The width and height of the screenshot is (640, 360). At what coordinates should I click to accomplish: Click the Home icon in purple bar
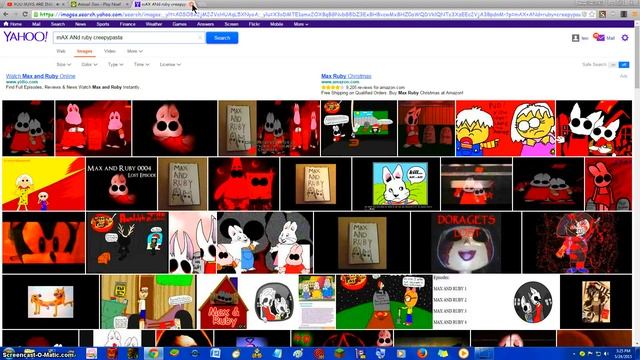coord(6,24)
